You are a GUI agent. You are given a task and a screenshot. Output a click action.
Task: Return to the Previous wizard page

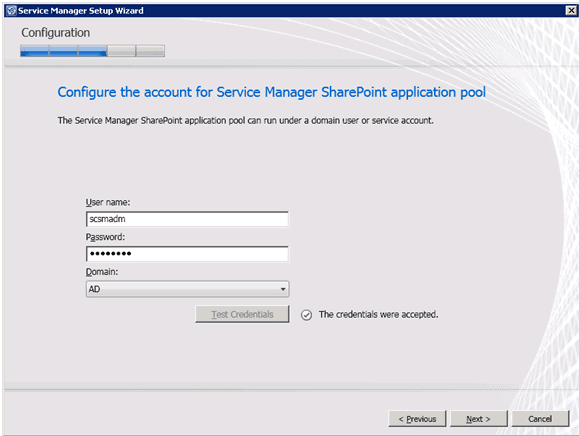[417, 419]
